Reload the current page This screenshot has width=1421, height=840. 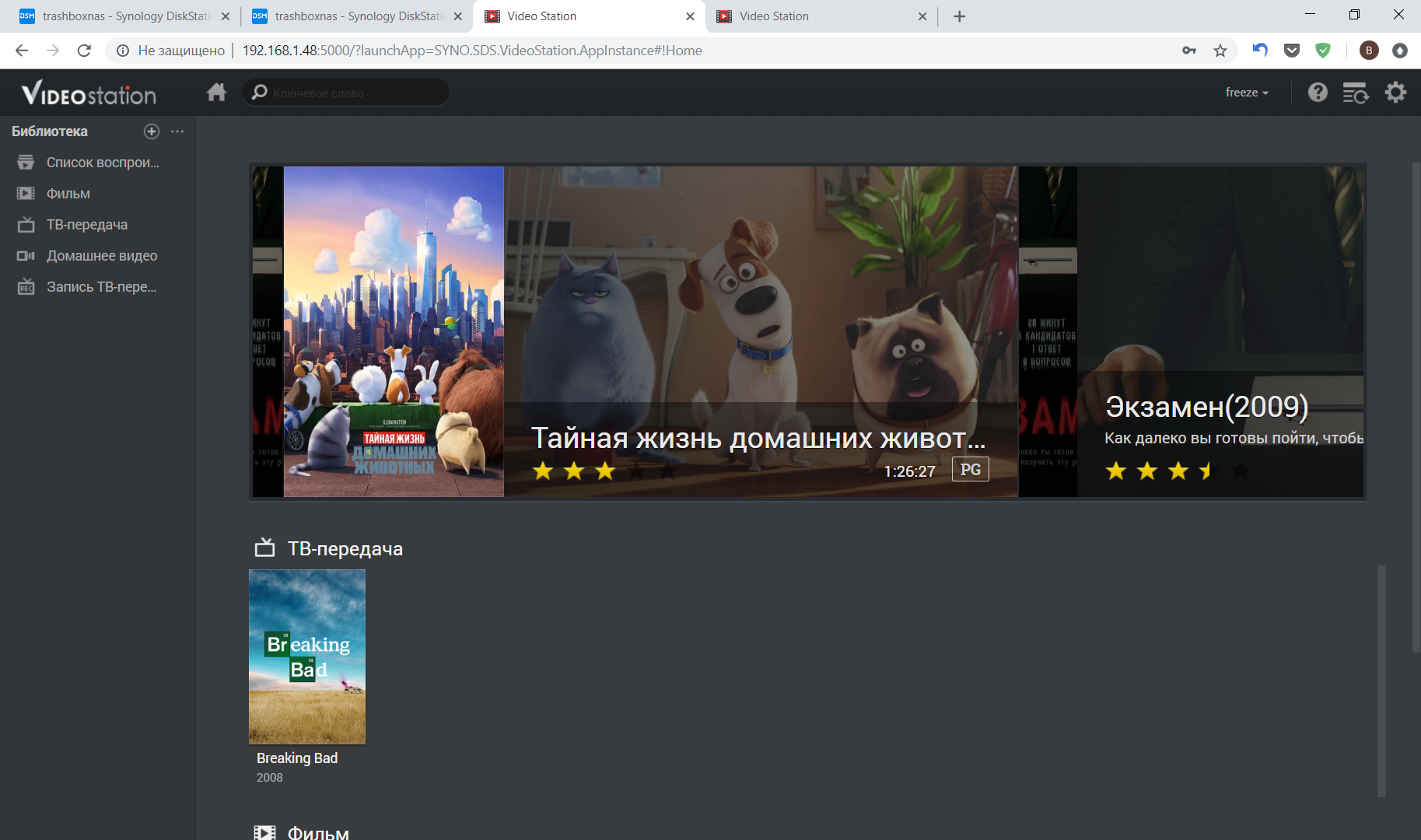(84, 51)
